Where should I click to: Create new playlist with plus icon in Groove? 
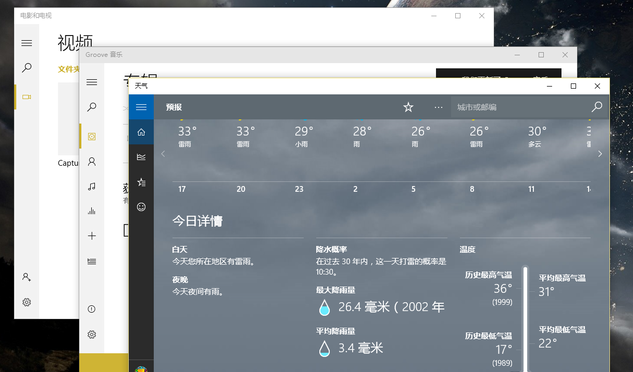click(x=92, y=236)
